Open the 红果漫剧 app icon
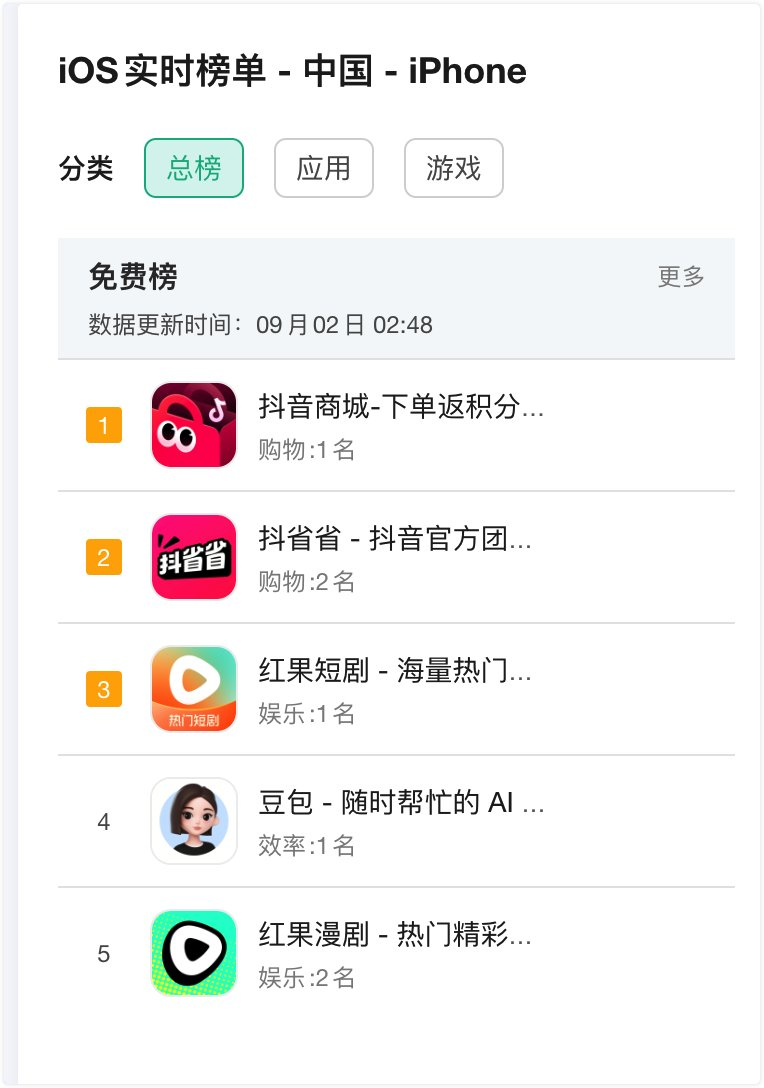This screenshot has width=764, height=1088. (x=194, y=953)
